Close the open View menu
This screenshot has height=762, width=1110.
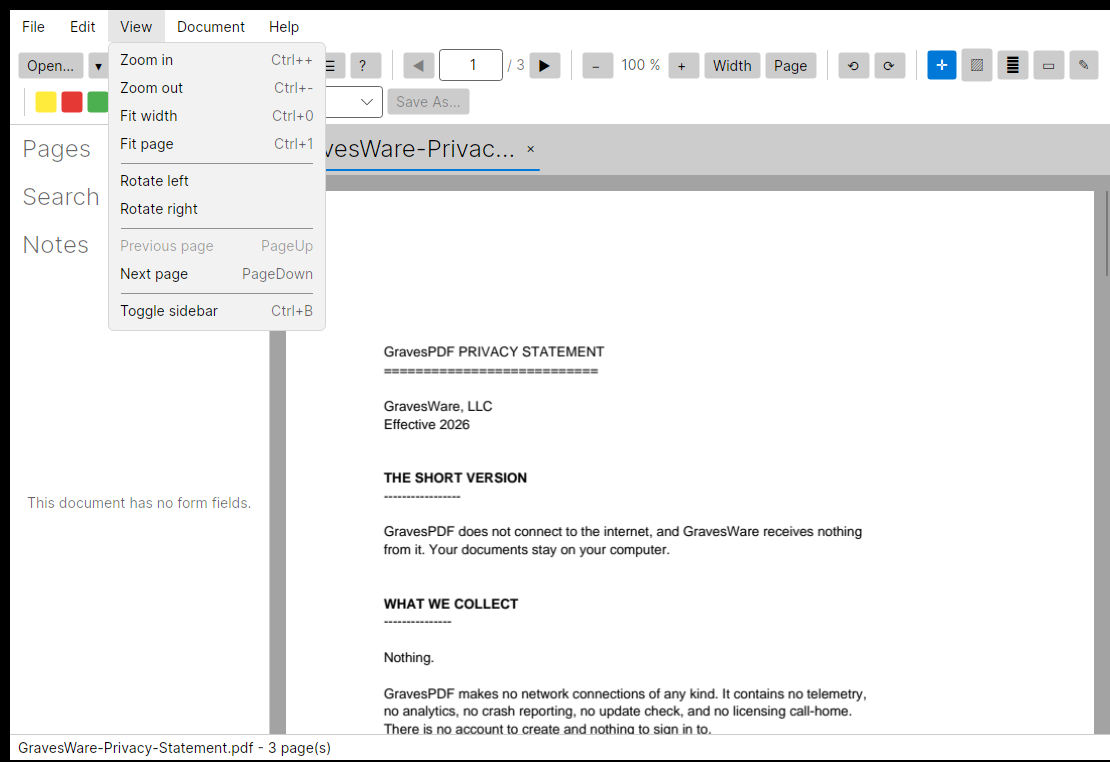[x=136, y=27]
